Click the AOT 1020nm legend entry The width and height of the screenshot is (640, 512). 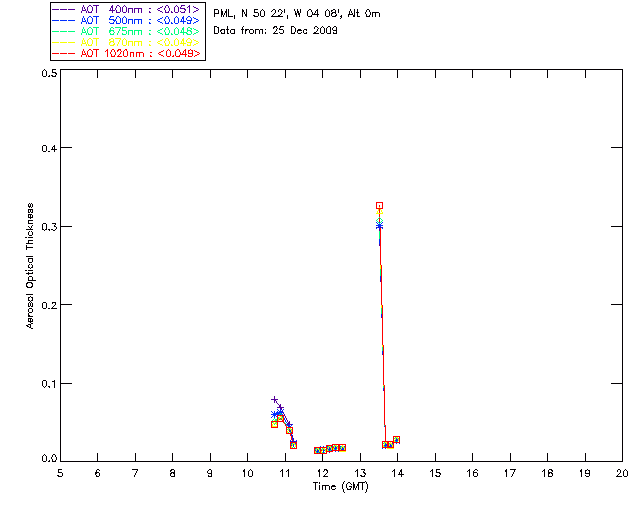(x=127, y=53)
